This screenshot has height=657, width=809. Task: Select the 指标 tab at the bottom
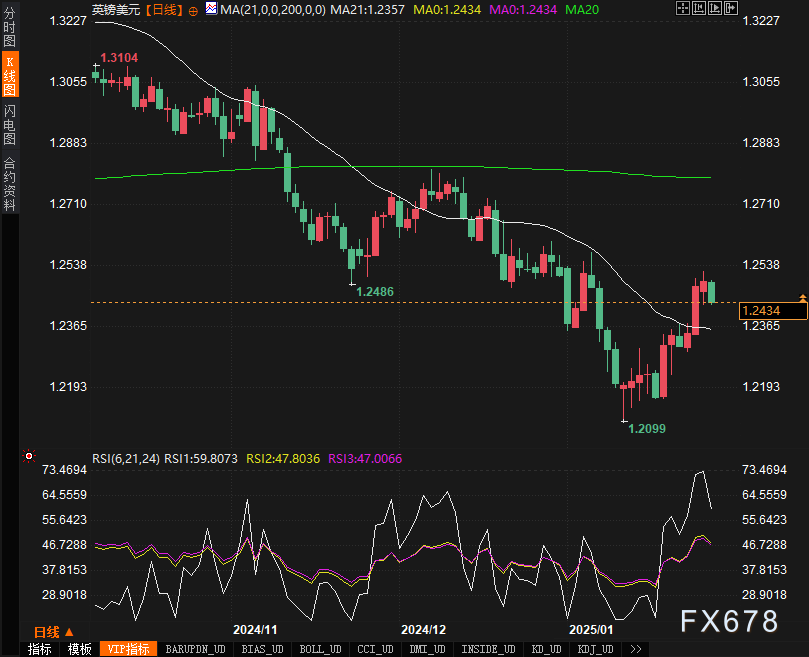tap(39, 649)
